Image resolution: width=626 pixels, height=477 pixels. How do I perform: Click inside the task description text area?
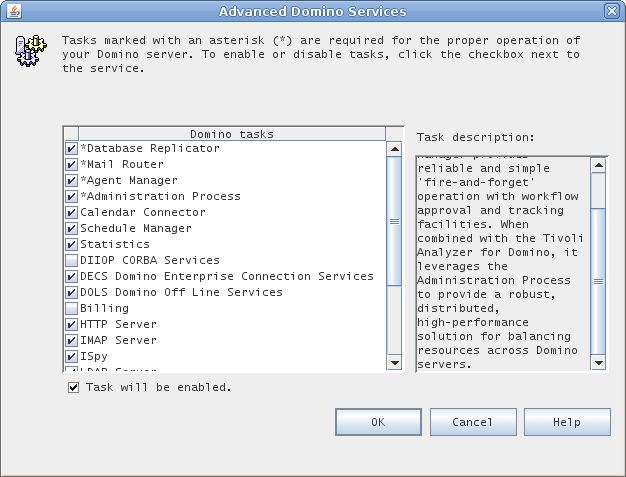click(503, 263)
